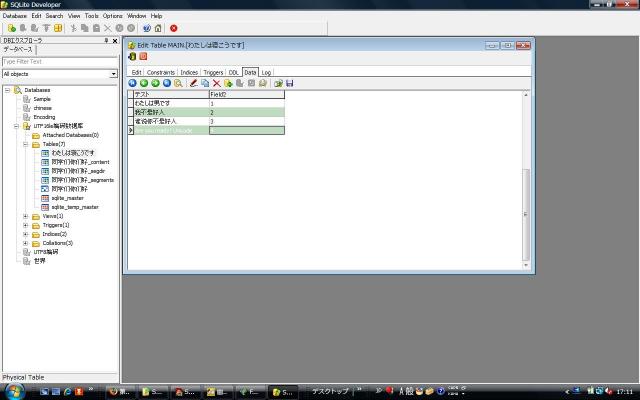
Task: Click the red pencil edit record icon
Action: (193, 83)
